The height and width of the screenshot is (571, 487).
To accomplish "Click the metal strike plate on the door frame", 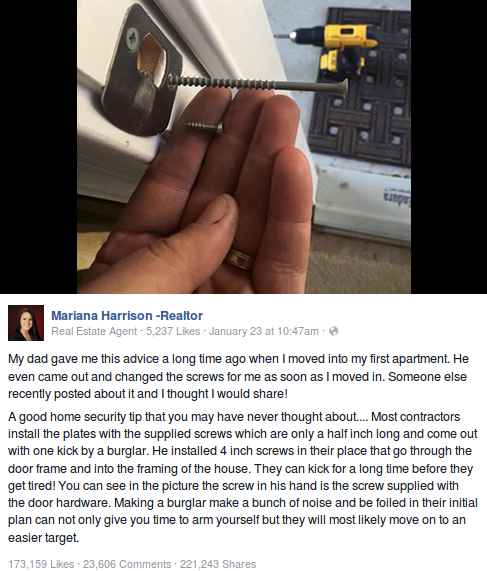I will point(142,73).
